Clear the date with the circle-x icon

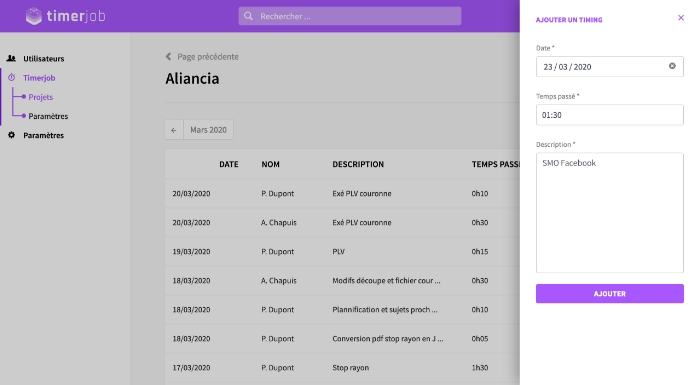tap(672, 66)
